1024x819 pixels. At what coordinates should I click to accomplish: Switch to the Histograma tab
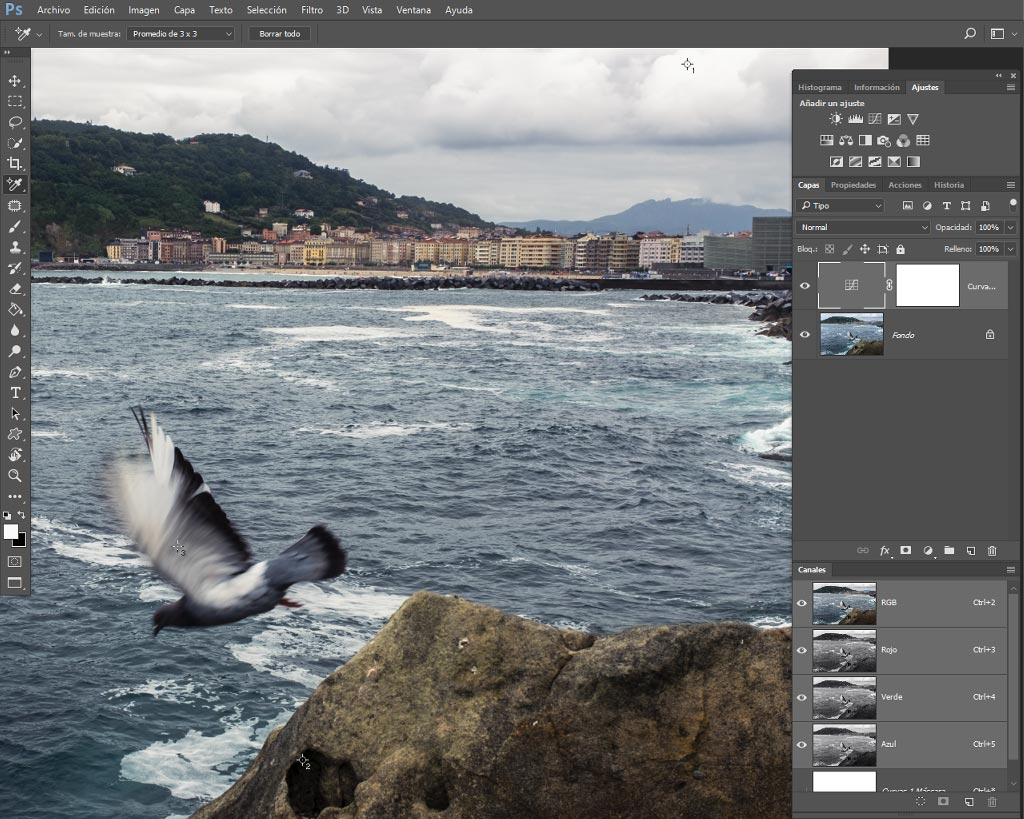(x=820, y=87)
